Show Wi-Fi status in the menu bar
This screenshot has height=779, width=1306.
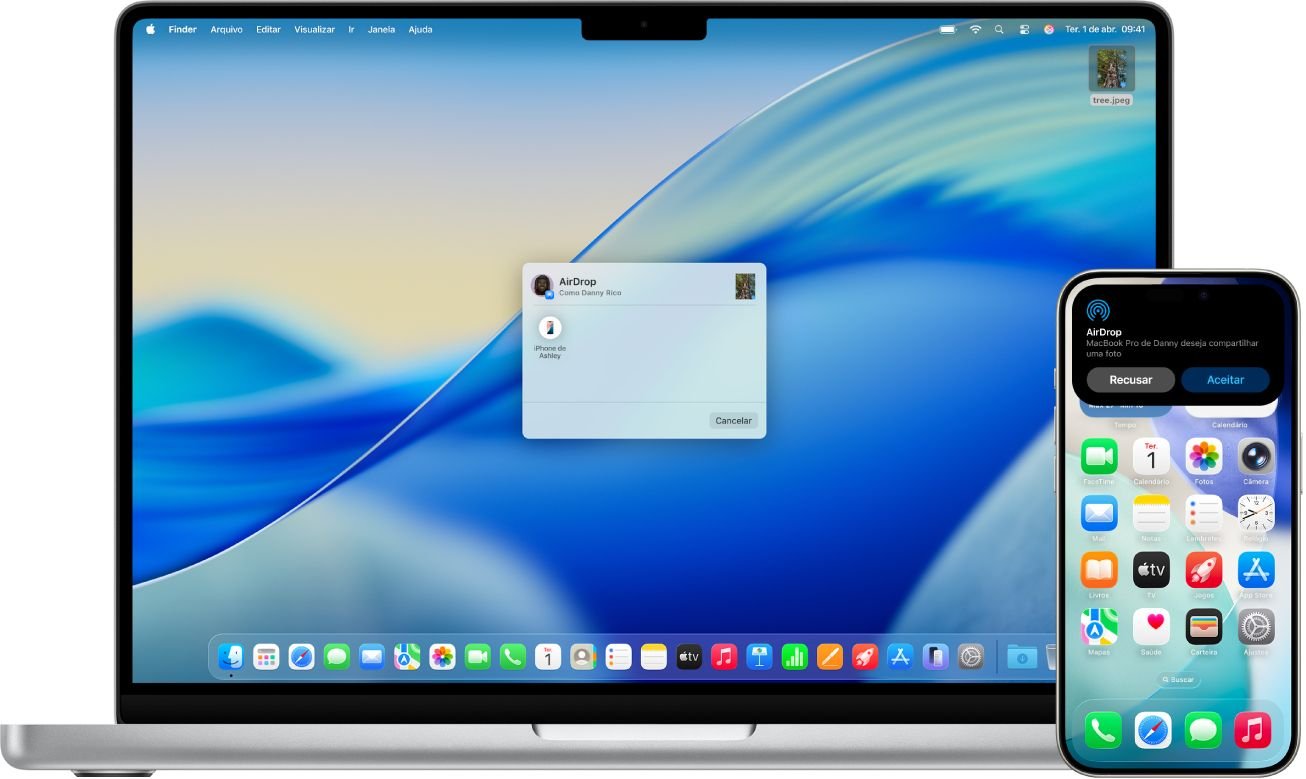click(975, 30)
